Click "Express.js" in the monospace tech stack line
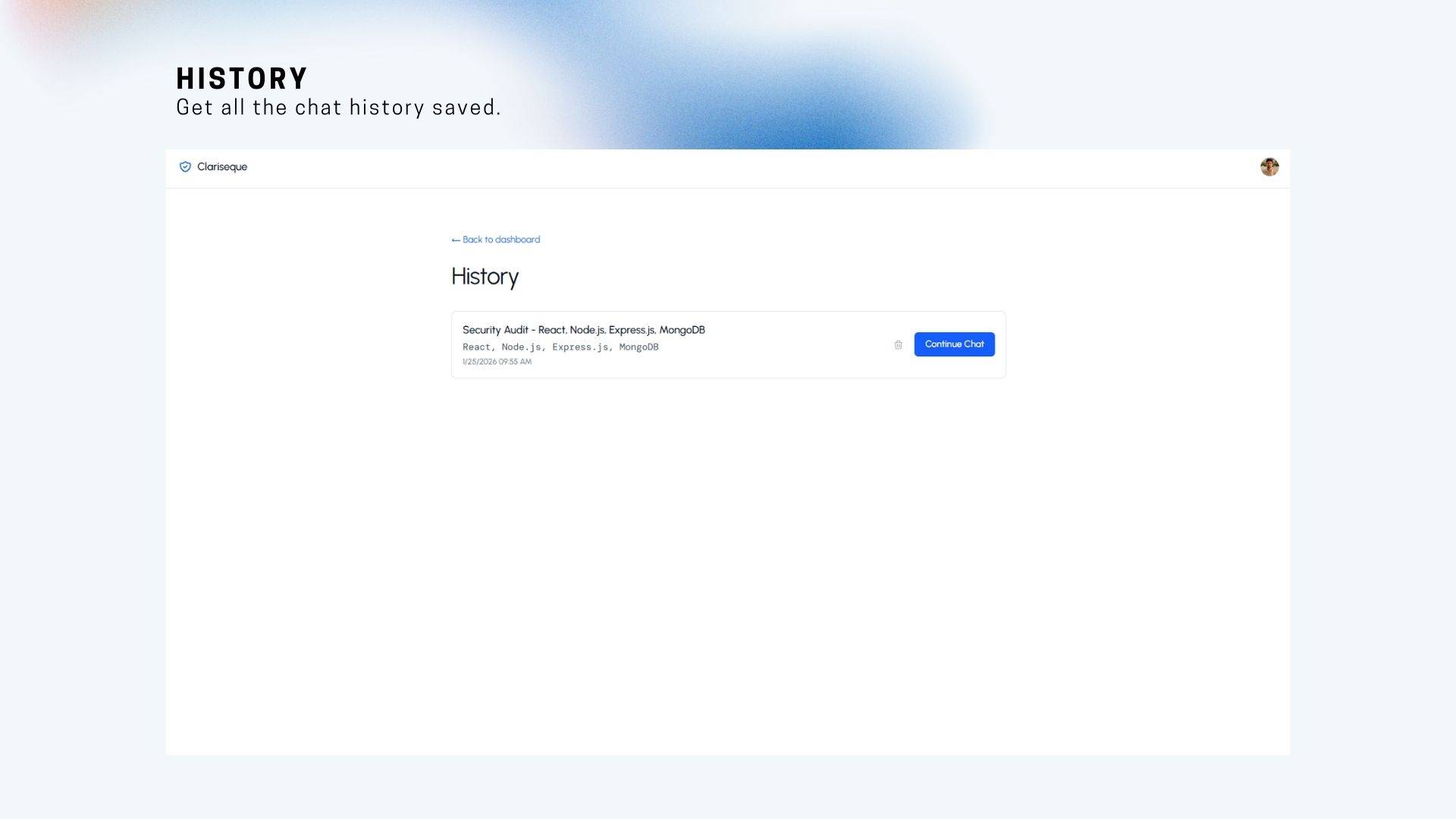Screen dimensions: 1456x819 pos(580,347)
